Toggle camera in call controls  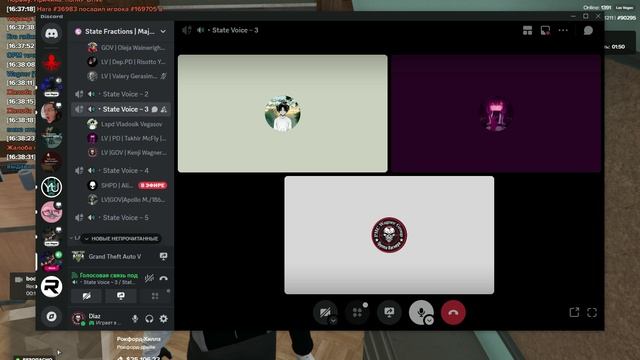pos(325,313)
